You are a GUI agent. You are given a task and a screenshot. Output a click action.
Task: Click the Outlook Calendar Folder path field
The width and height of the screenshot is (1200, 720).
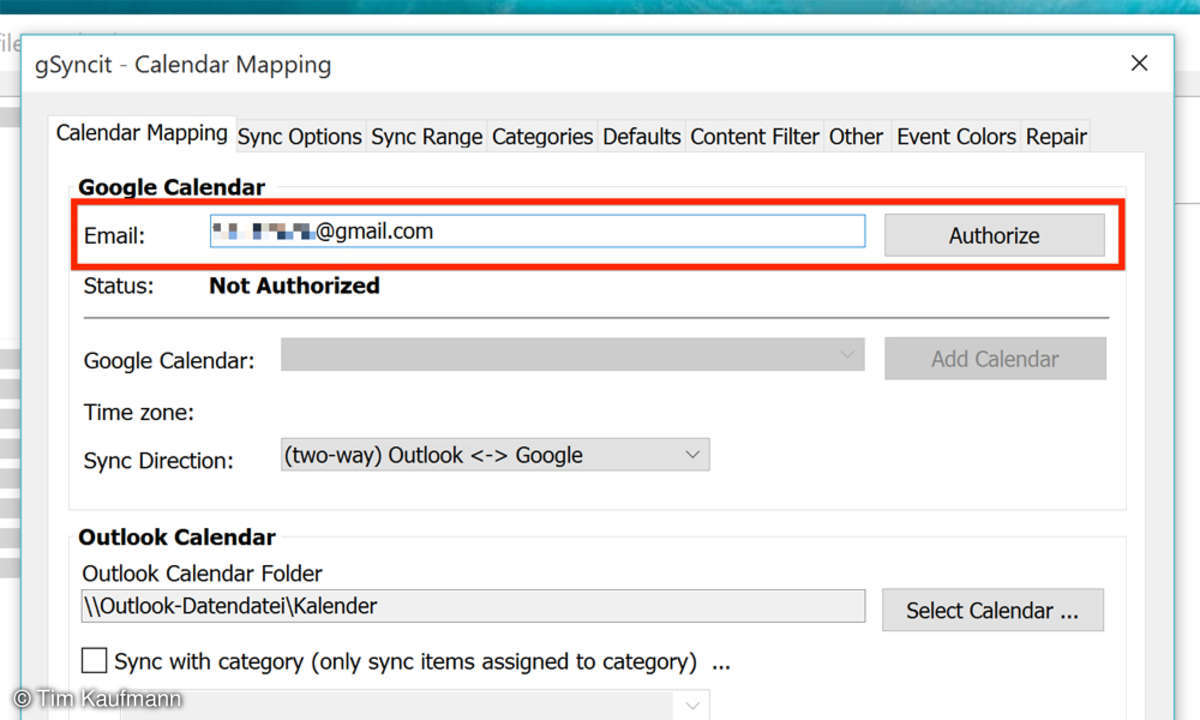tap(473, 606)
